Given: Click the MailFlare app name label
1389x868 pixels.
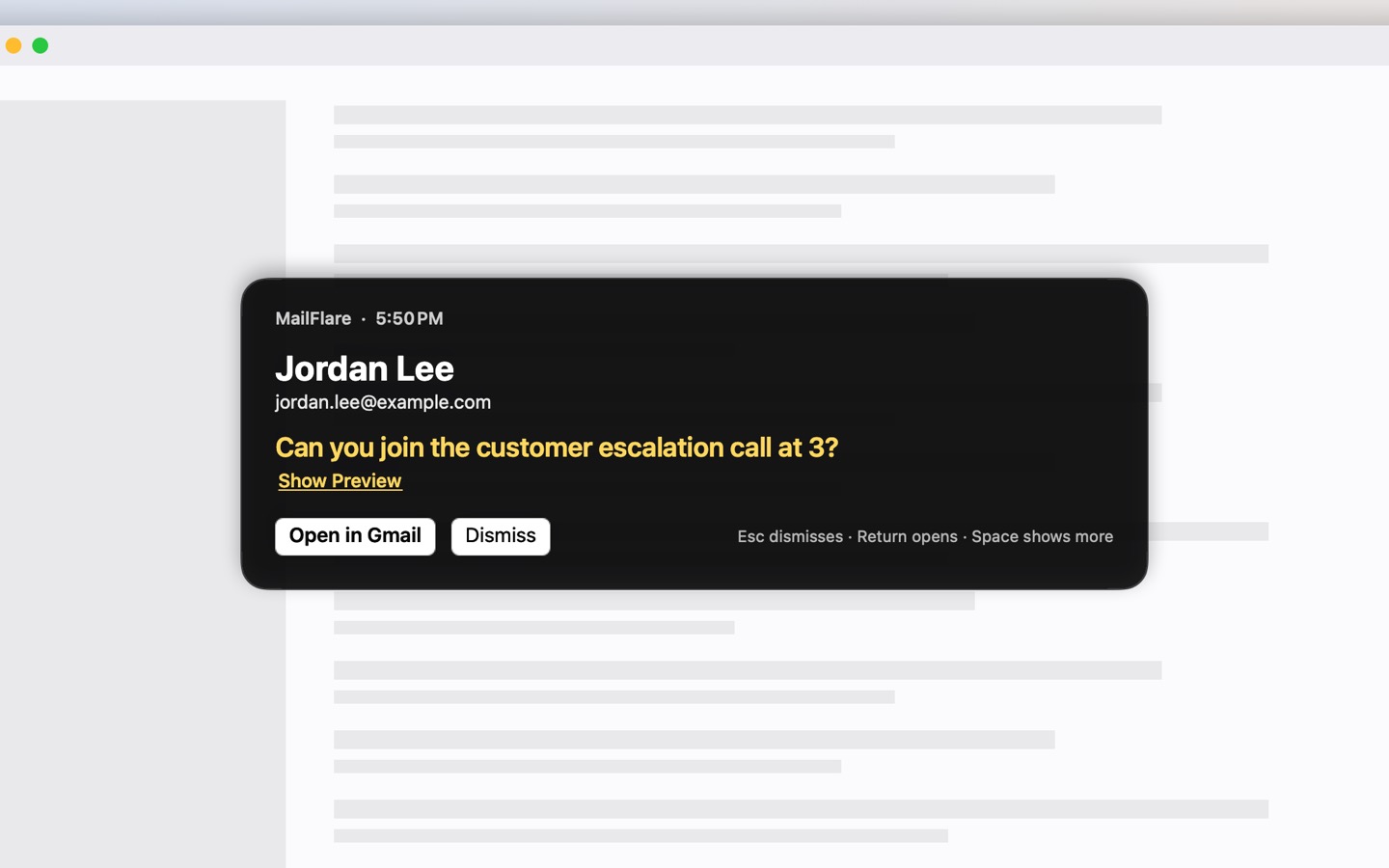Looking at the screenshot, I should click(313, 318).
